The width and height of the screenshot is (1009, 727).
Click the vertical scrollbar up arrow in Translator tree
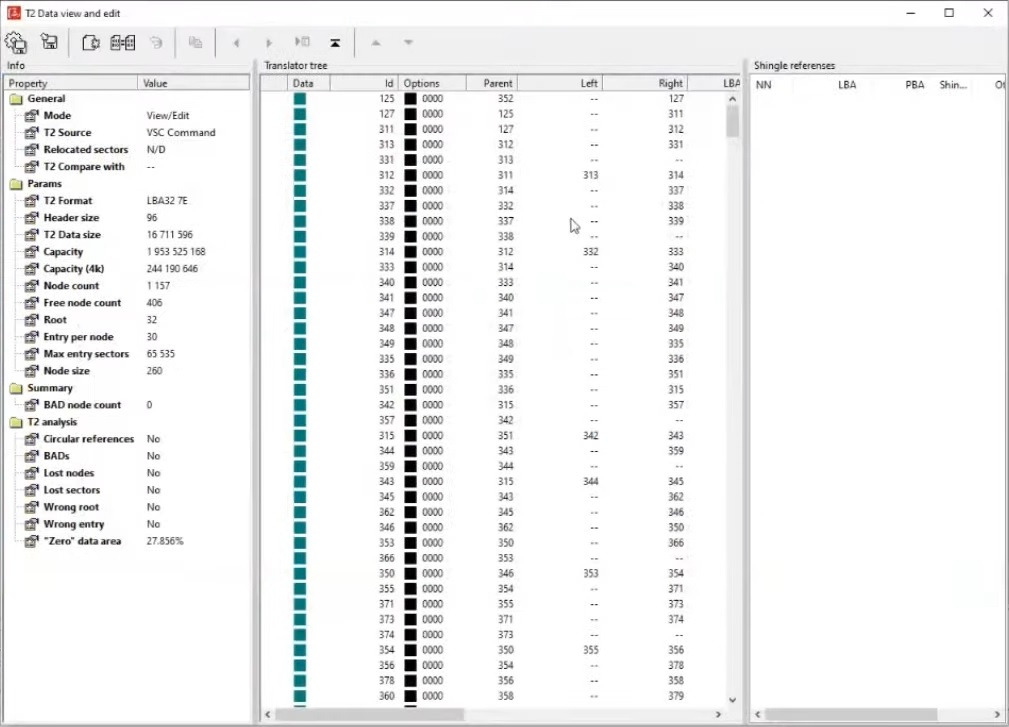click(732, 98)
